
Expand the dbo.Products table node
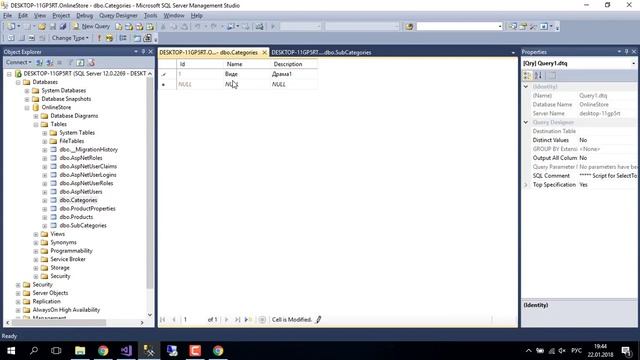click(45, 217)
